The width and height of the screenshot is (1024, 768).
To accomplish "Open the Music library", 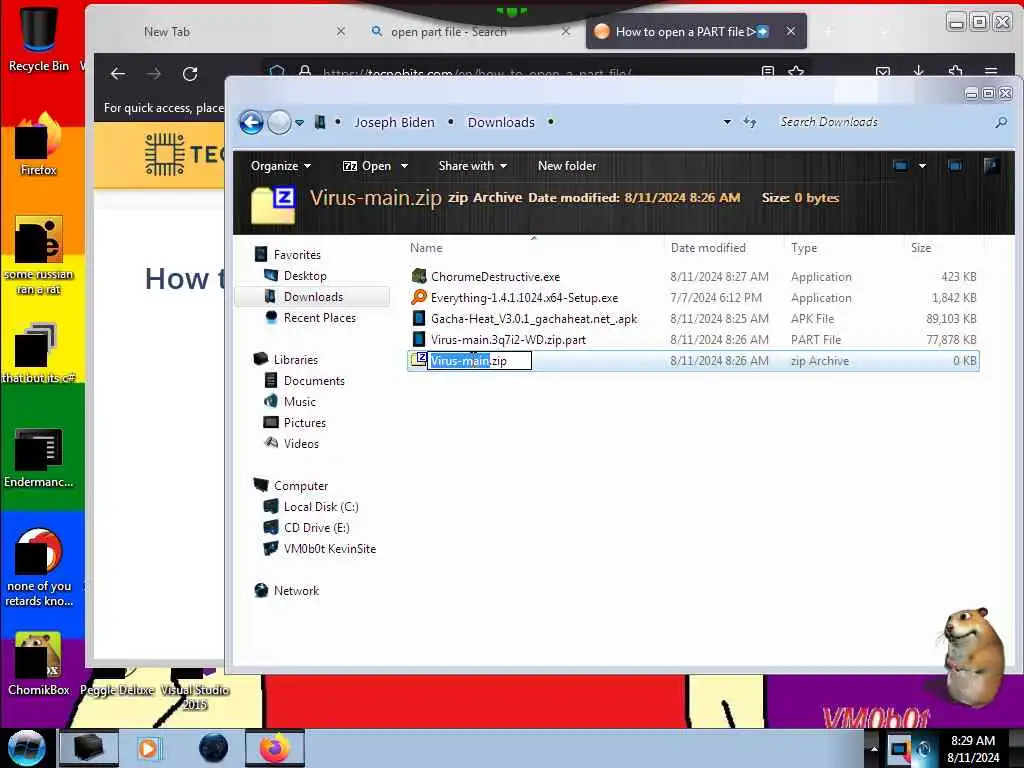I will [x=300, y=402].
